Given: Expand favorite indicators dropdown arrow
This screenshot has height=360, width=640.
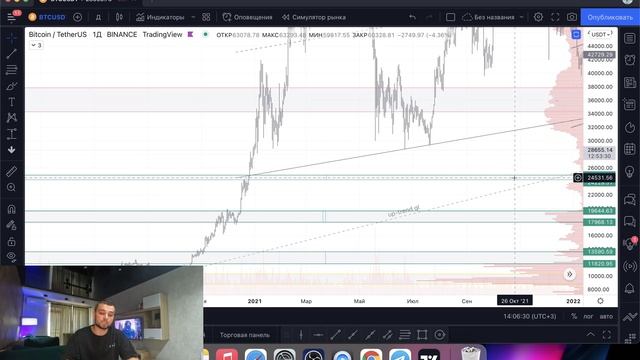Looking at the screenshot, I should [x=193, y=17].
